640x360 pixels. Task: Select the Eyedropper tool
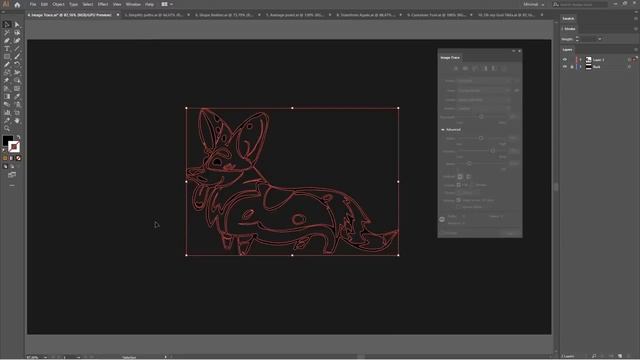tap(17, 96)
